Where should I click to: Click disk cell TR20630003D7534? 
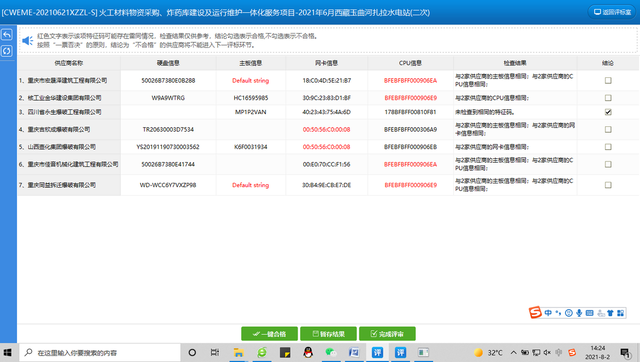168,129
